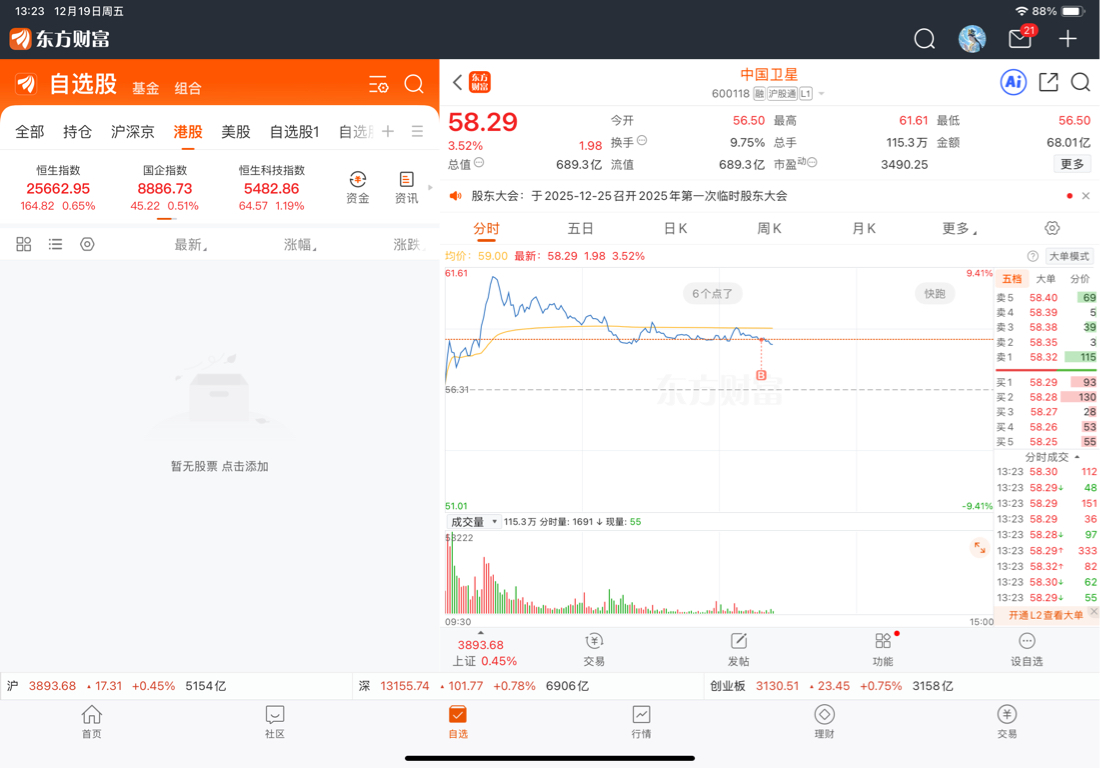The width and height of the screenshot is (1100, 768).
Task: Open 成交量 indicator dropdown
Action: coord(474,522)
